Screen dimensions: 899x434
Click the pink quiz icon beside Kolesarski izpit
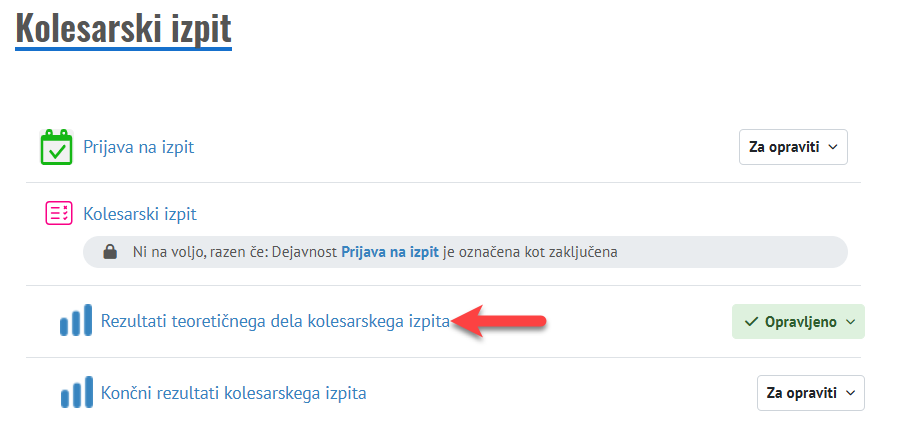coord(58,213)
